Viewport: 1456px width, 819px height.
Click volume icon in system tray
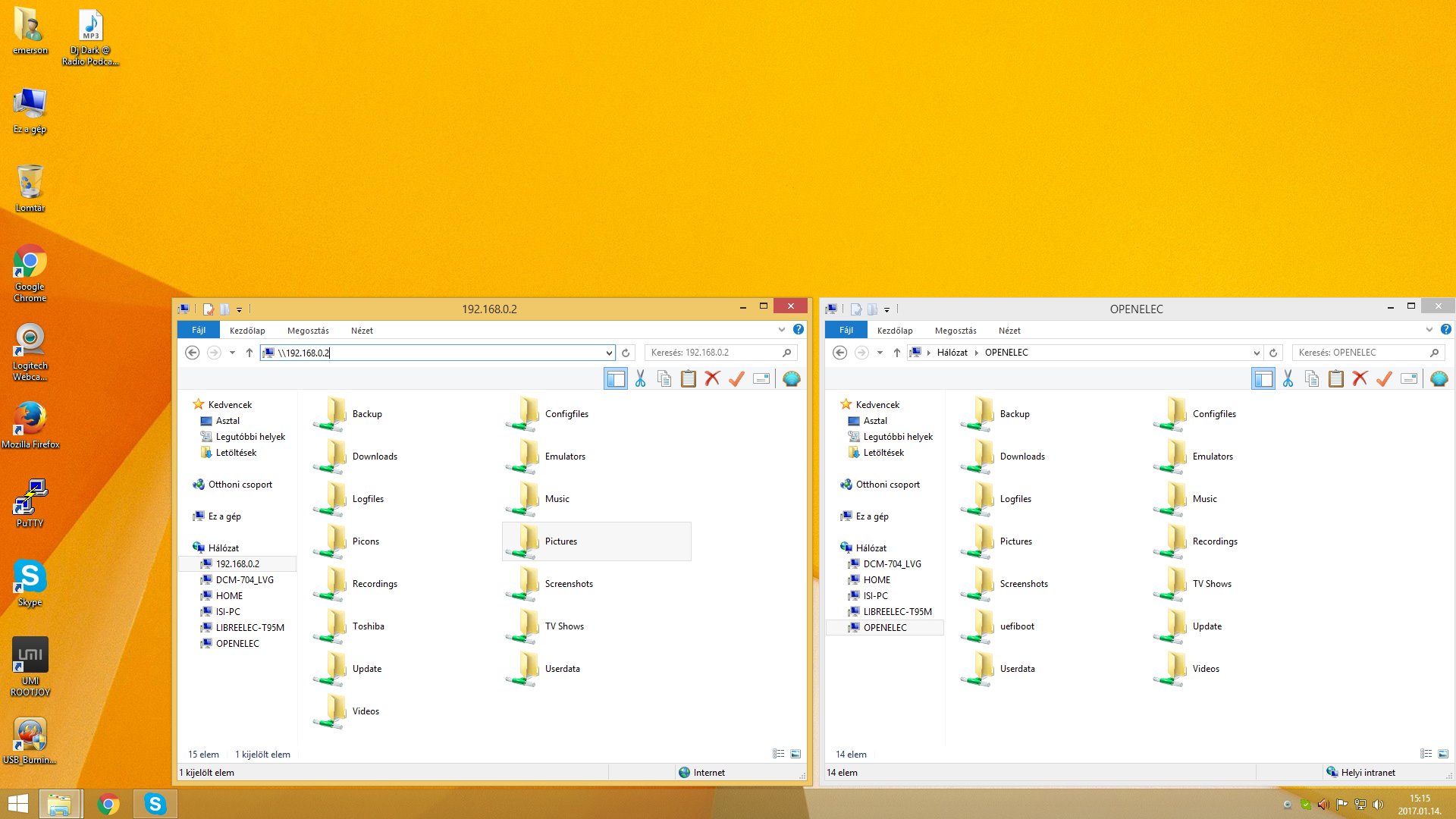(x=1378, y=805)
